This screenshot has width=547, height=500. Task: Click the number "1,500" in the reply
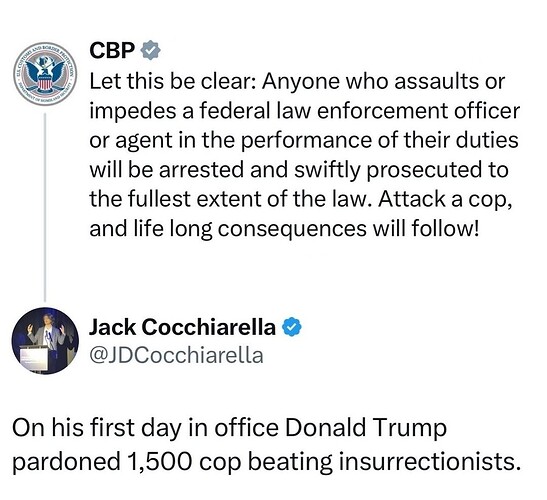159,461
